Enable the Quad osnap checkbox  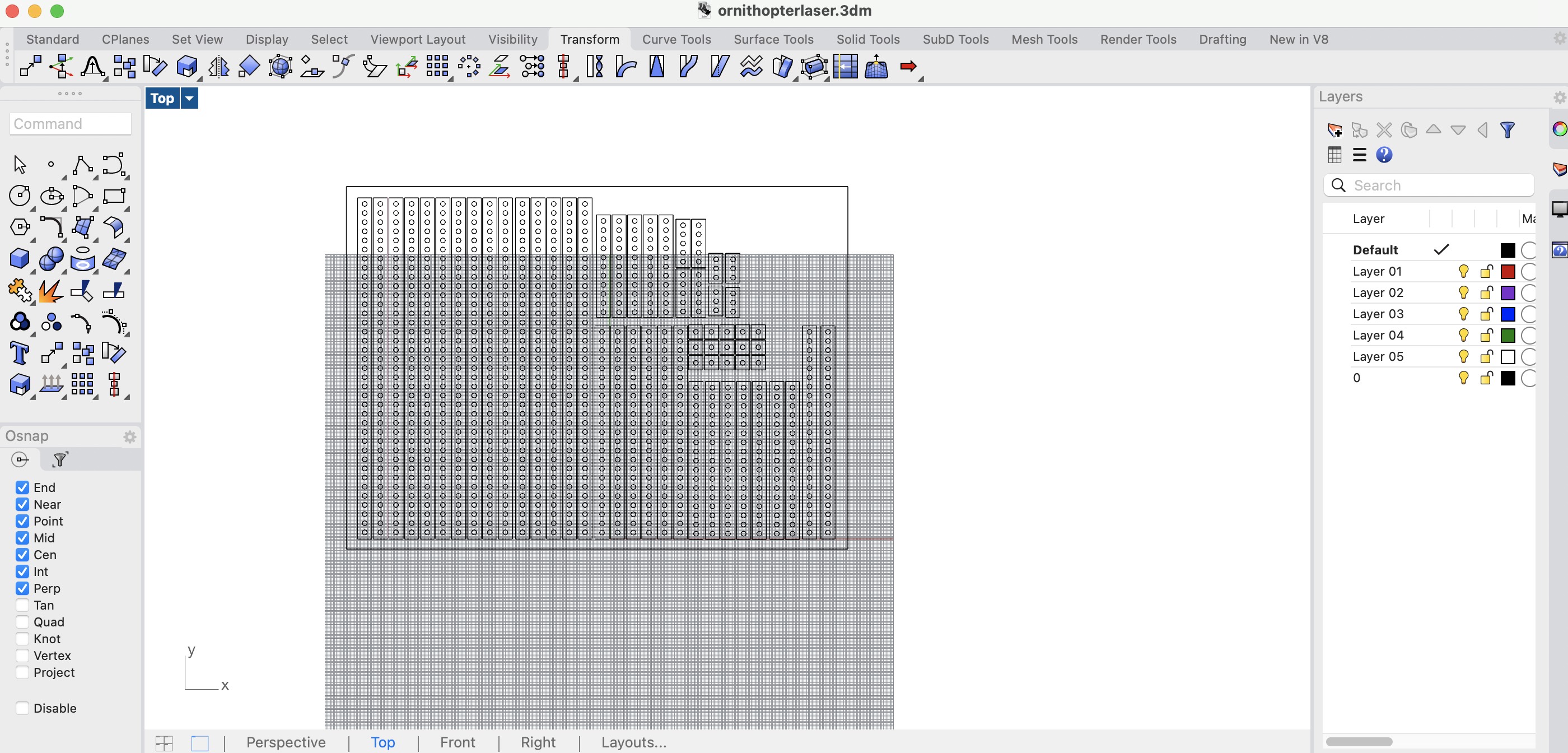(22, 622)
